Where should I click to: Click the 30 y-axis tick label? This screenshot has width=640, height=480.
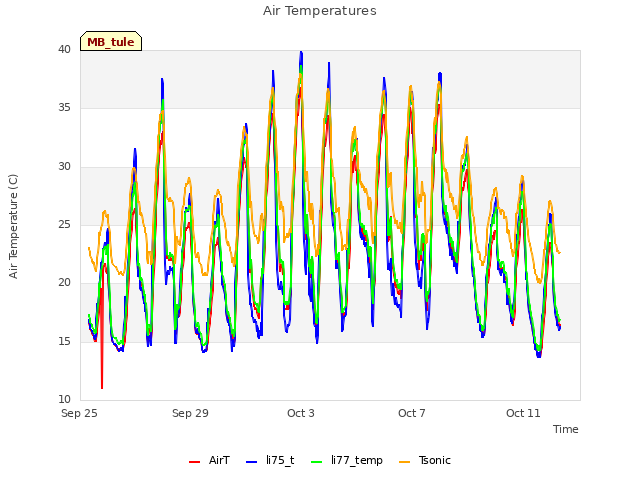coord(64,167)
